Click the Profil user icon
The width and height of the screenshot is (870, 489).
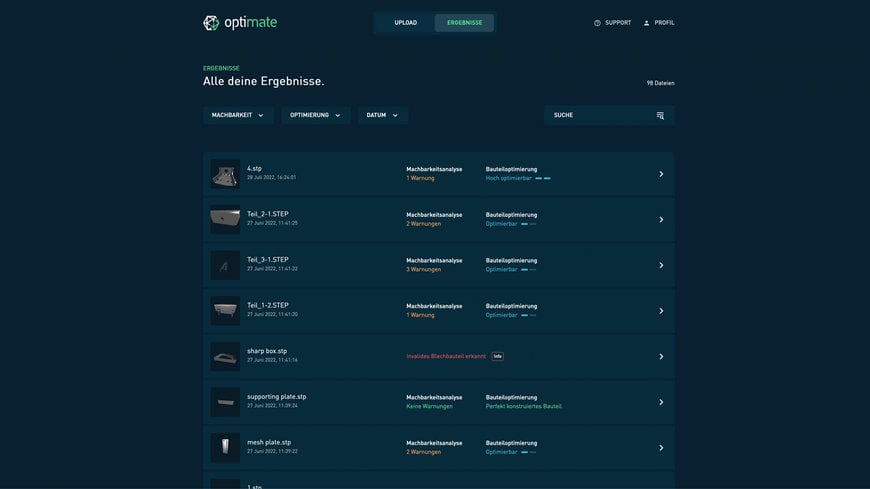point(646,23)
